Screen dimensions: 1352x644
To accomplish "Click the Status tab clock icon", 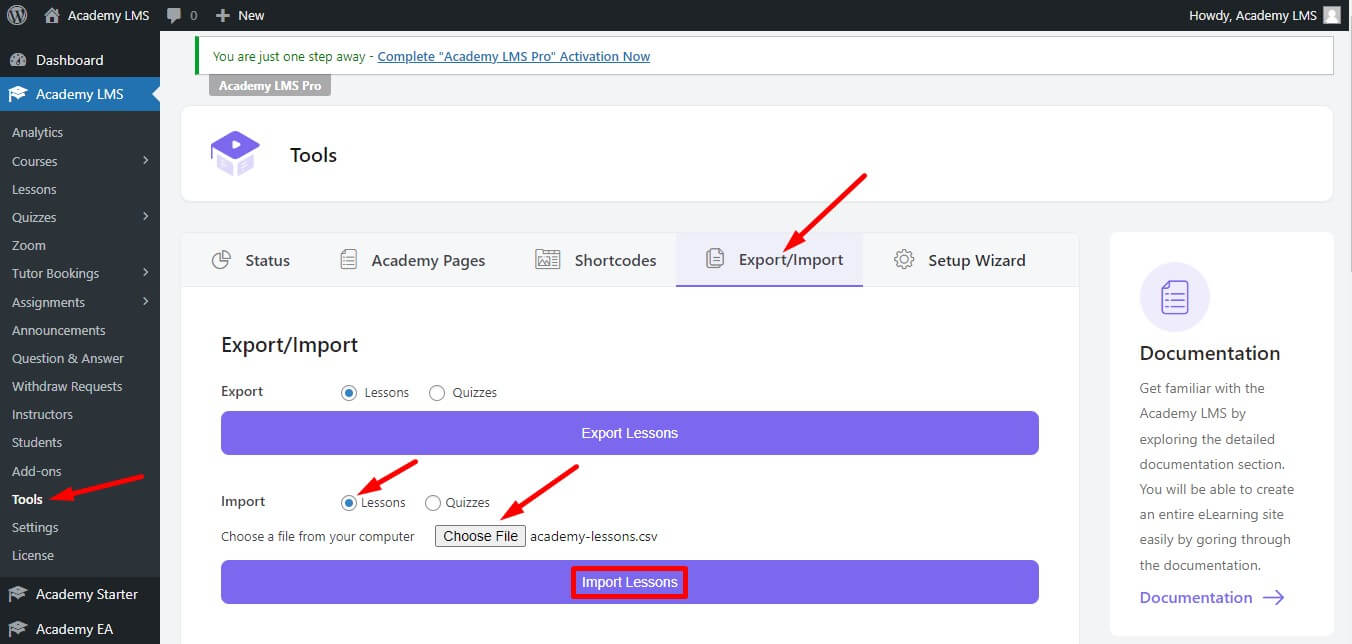I will pyautogui.click(x=222, y=259).
